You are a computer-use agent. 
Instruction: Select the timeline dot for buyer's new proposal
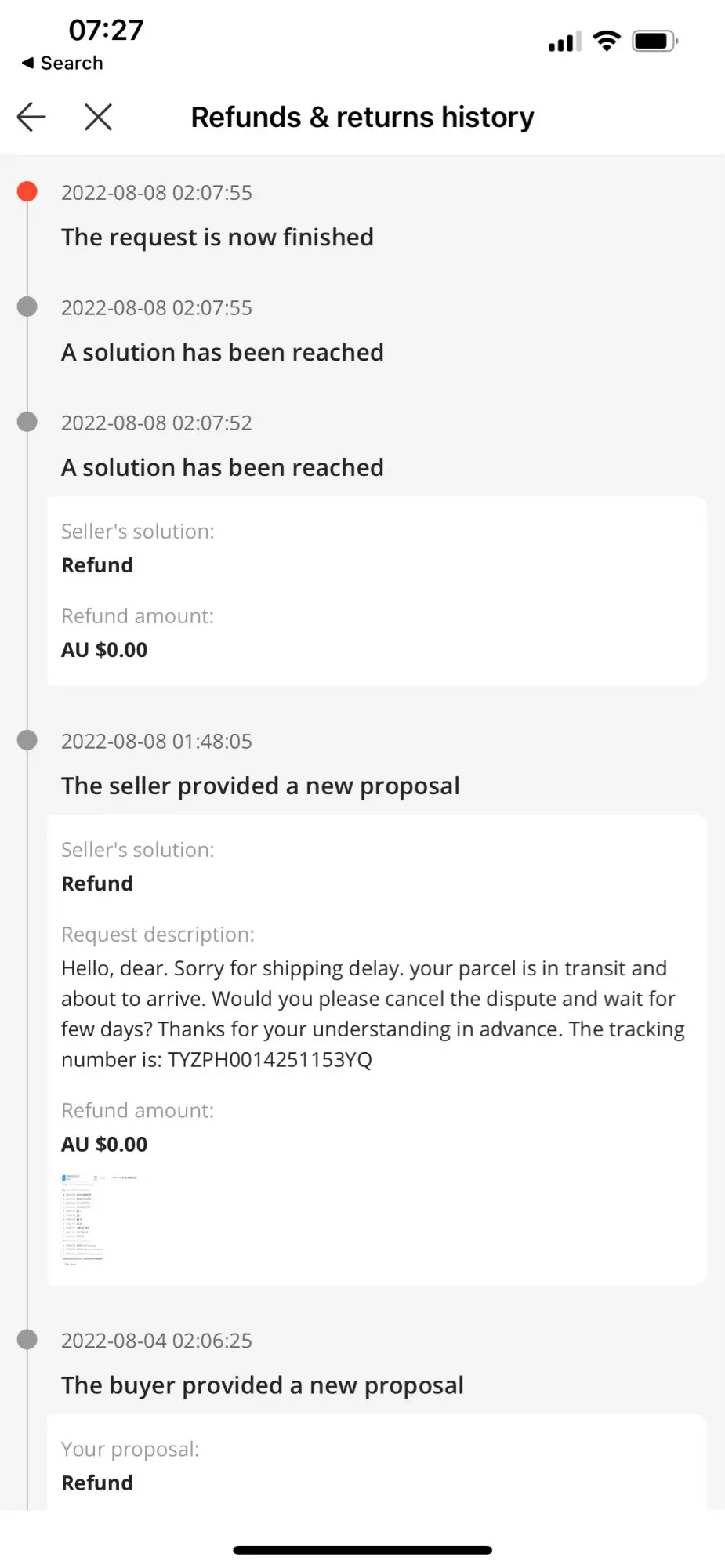(x=27, y=1339)
